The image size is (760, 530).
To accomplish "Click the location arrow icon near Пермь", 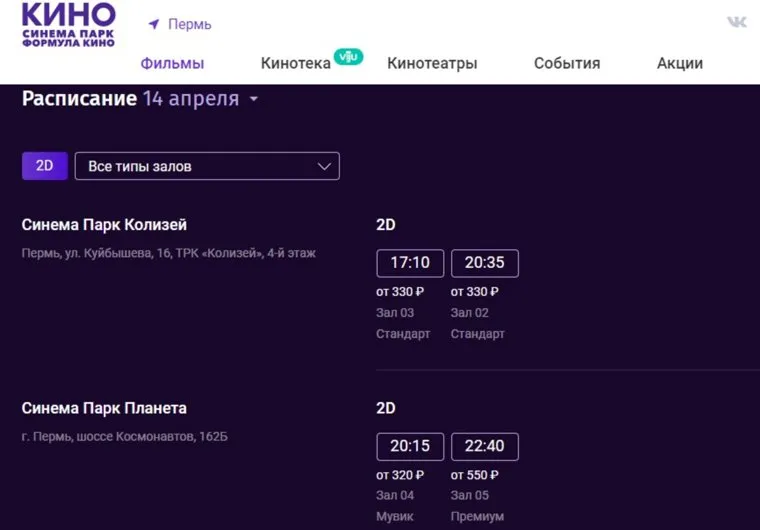I will point(154,24).
